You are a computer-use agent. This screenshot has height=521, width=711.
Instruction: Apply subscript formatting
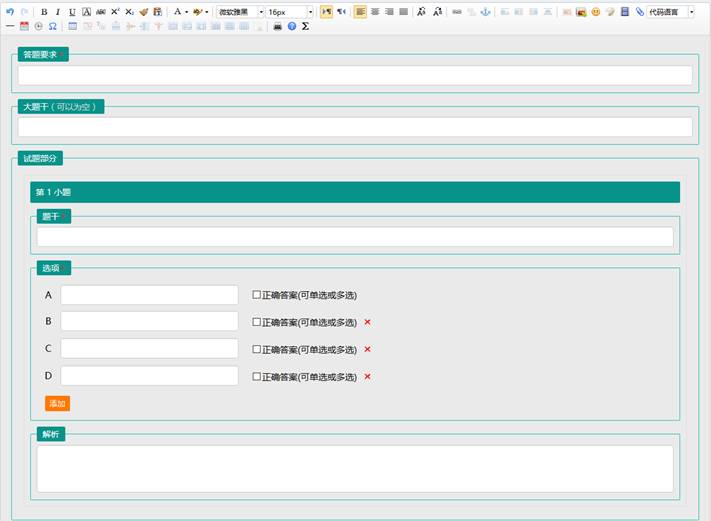coord(130,12)
